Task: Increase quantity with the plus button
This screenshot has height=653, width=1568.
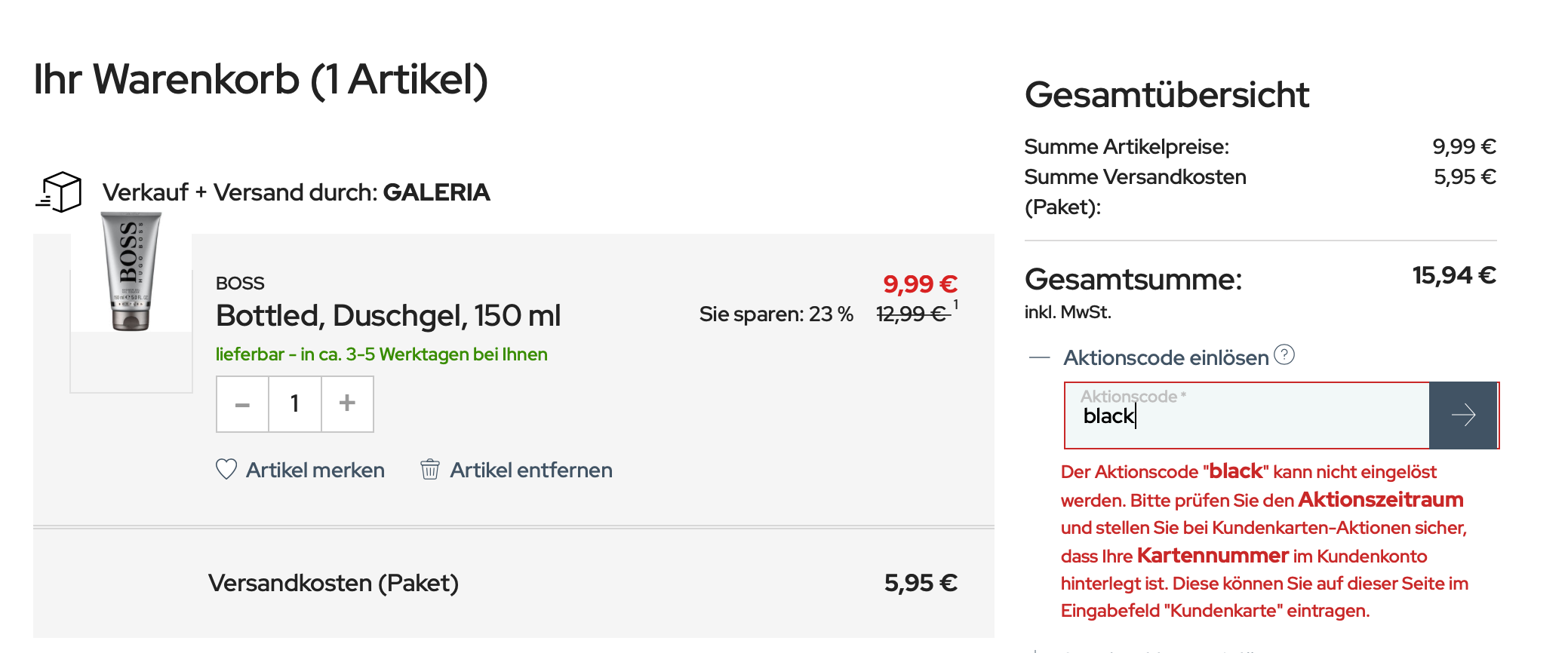Action: pyautogui.click(x=347, y=404)
